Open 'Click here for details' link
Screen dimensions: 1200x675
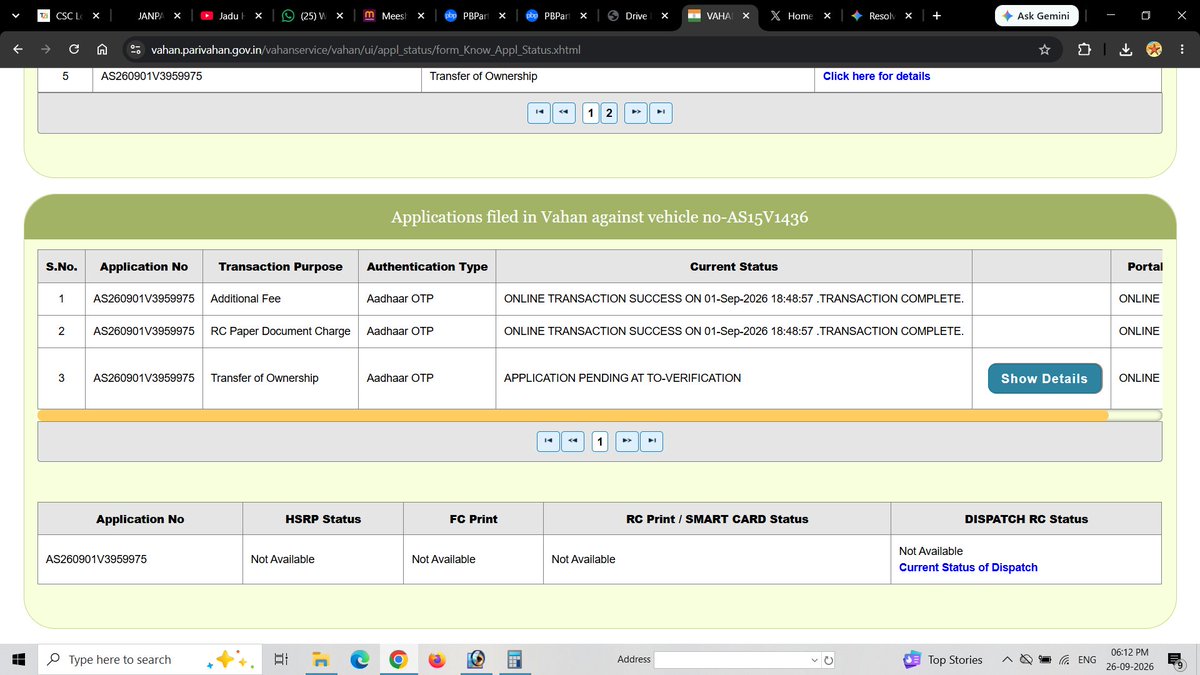pyautogui.click(x=876, y=76)
